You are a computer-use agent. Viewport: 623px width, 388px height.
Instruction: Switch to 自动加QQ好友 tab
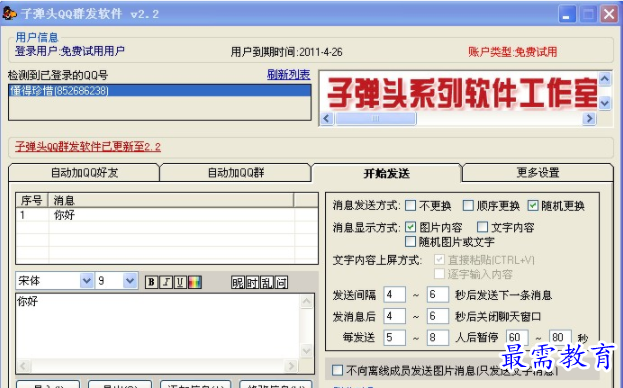coord(84,173)
